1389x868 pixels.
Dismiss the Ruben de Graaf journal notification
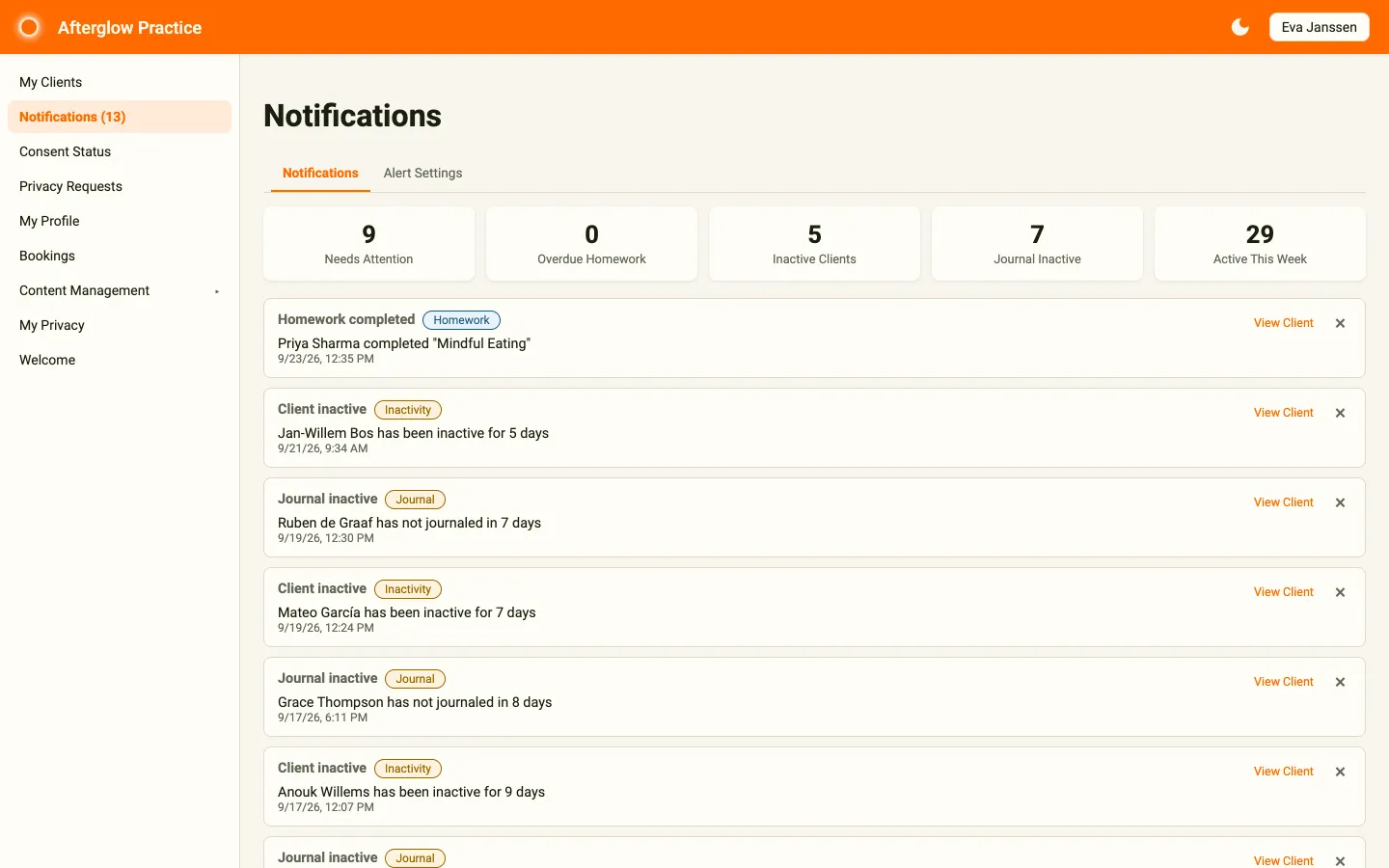(1340, 502)
